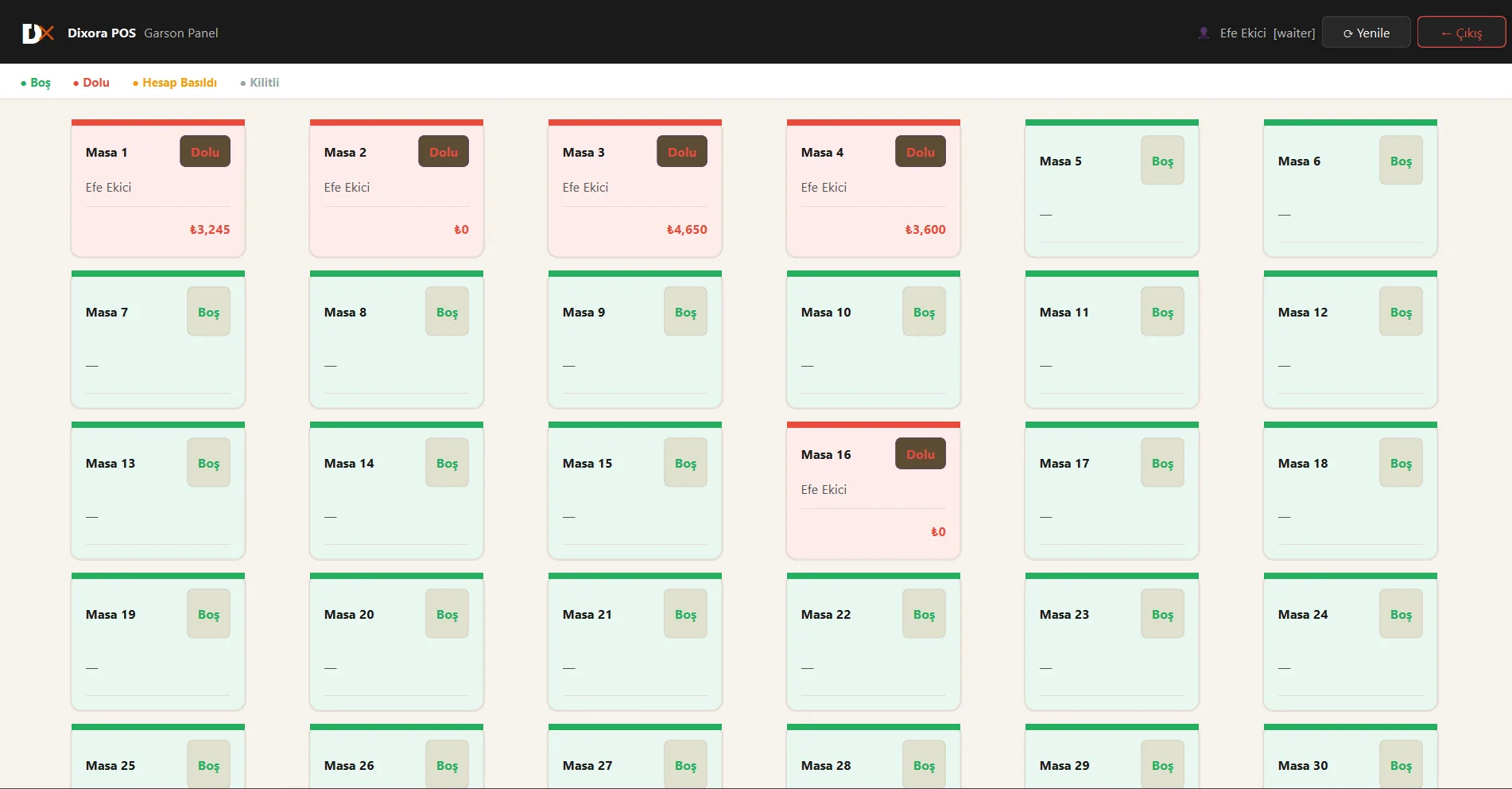This screenshot has height=789, width=1512.
Task: Select the Masa 17 table card
Action: pyautogui.click(x=1112, y=491)
